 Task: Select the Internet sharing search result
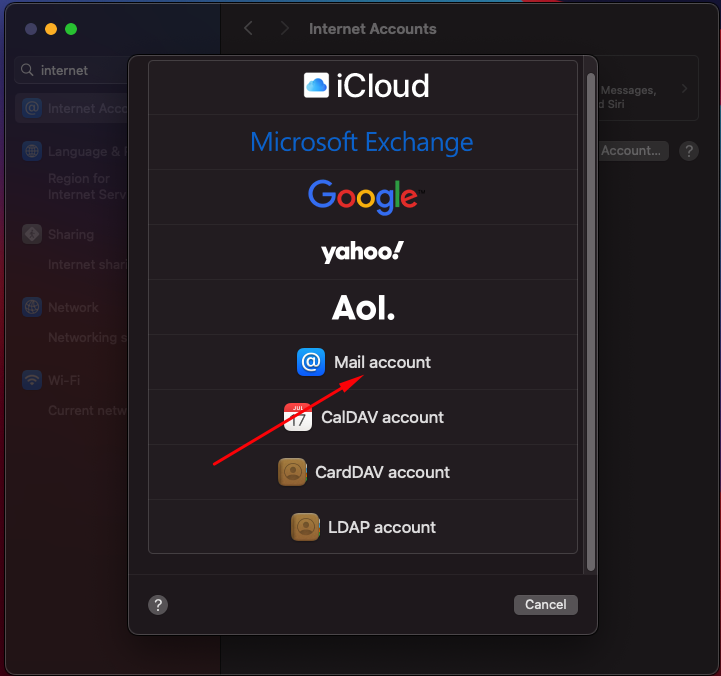[x=87, y=264]
